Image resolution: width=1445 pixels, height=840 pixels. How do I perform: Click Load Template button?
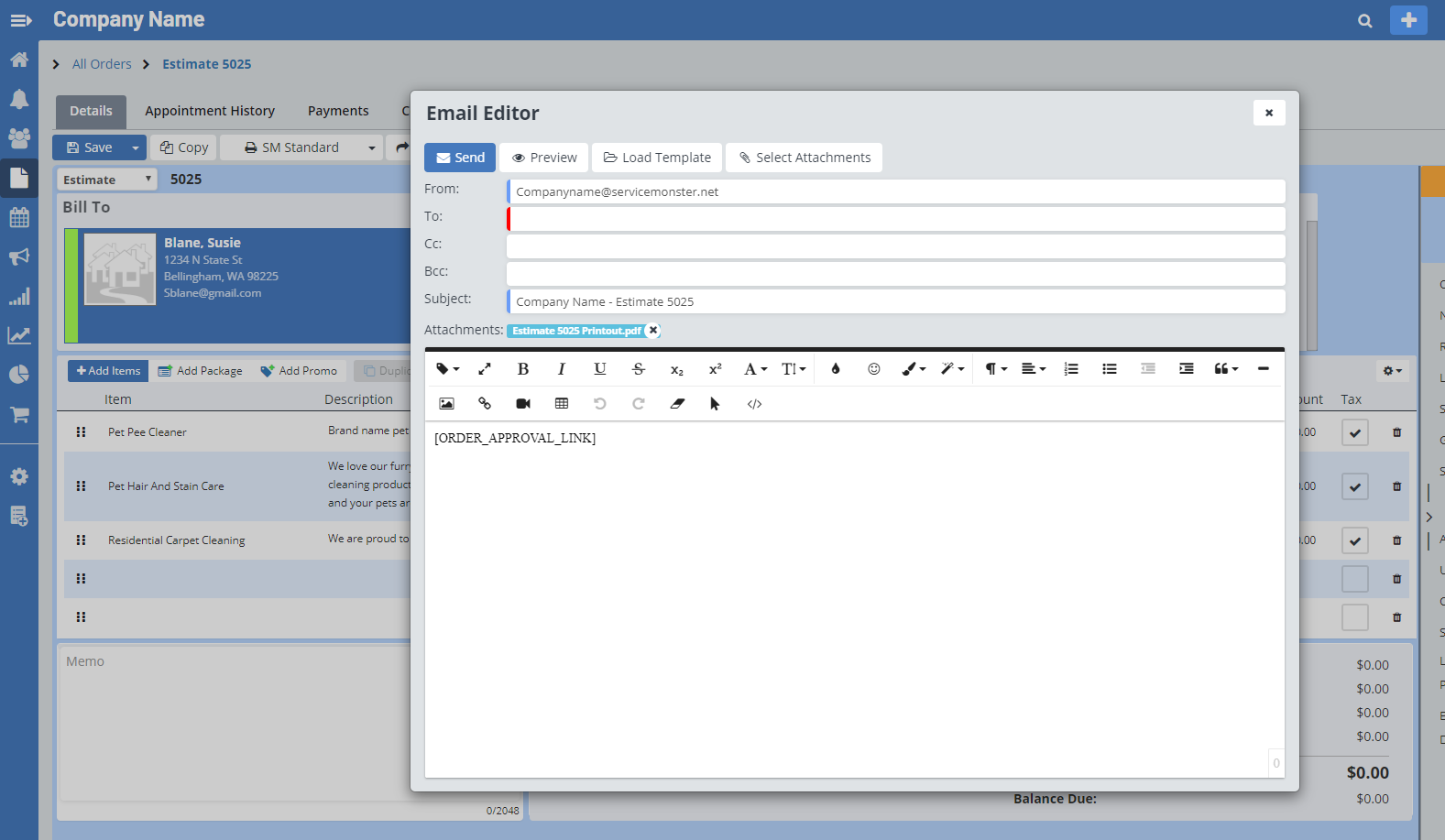(x=657, y=158)
